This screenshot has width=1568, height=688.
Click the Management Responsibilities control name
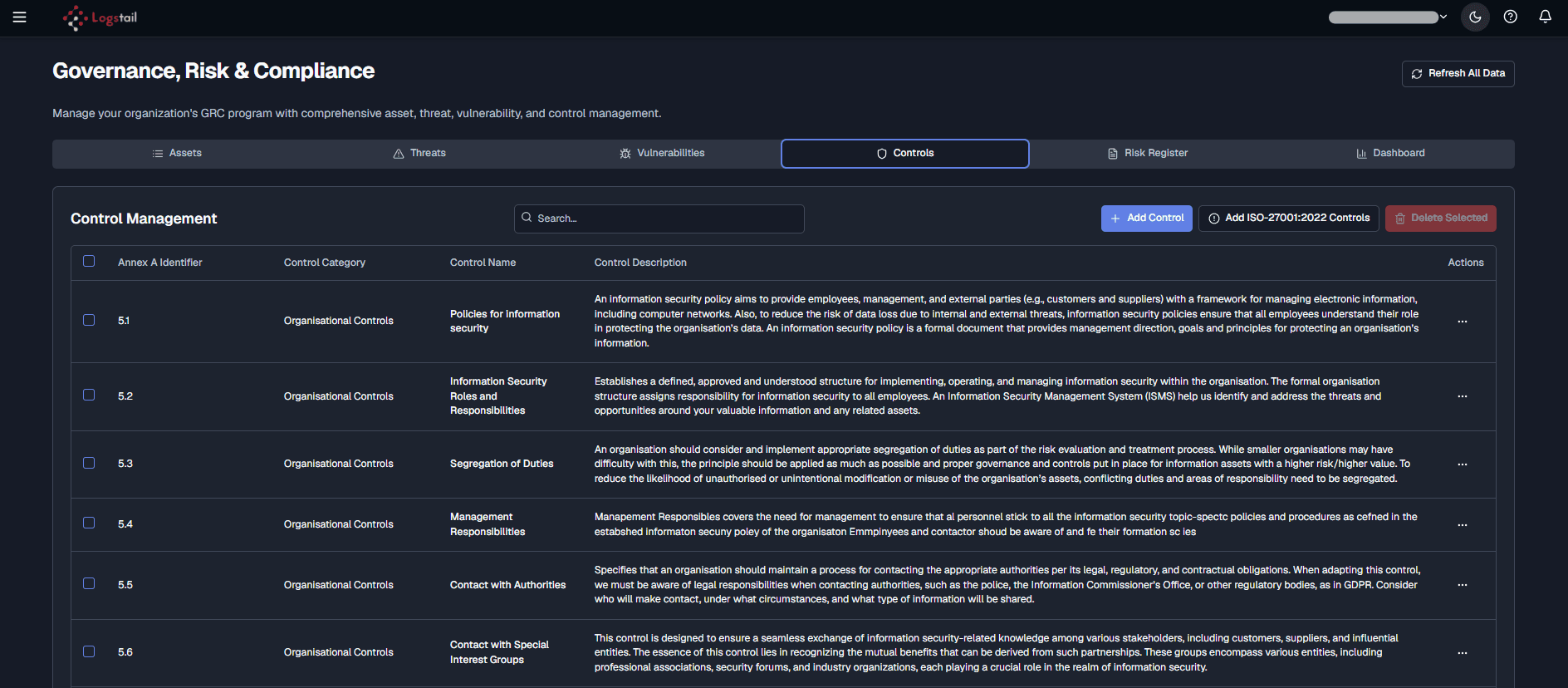[x=488, y=524]
